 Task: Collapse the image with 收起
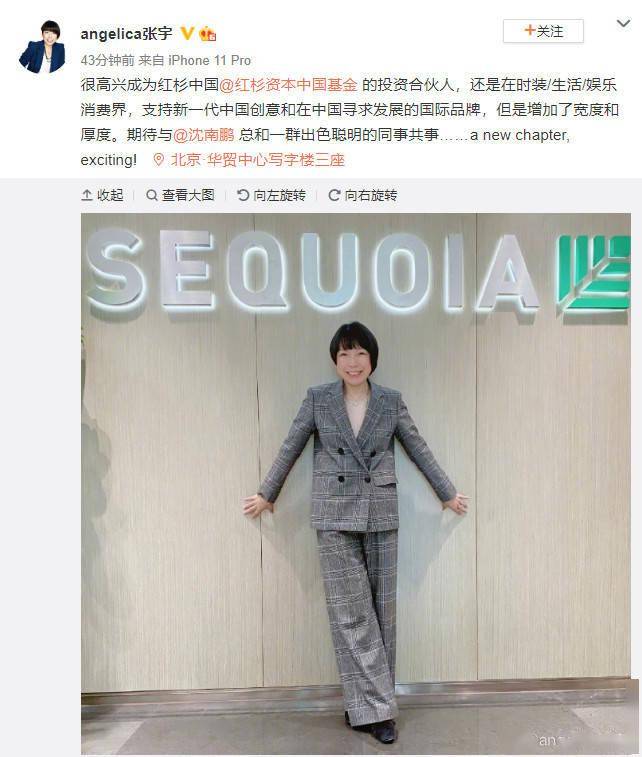pyautogui.click(x=102, y=195)
